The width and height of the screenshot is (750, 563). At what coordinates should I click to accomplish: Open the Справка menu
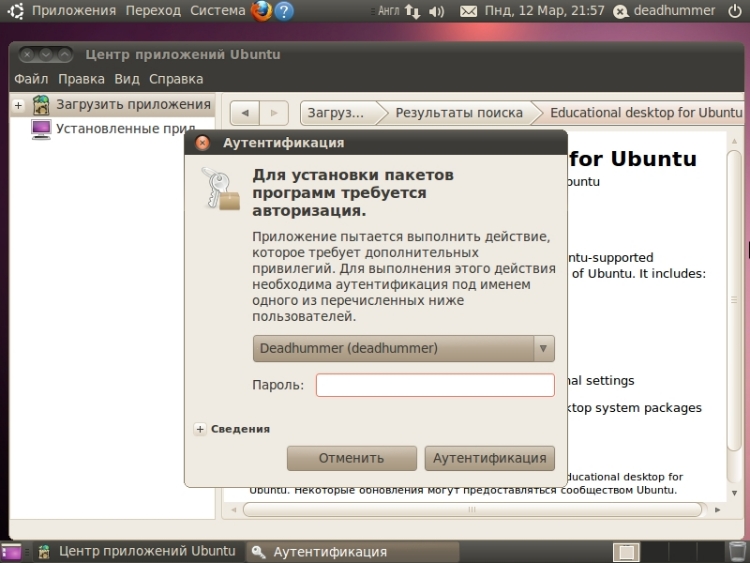(176, 79)
